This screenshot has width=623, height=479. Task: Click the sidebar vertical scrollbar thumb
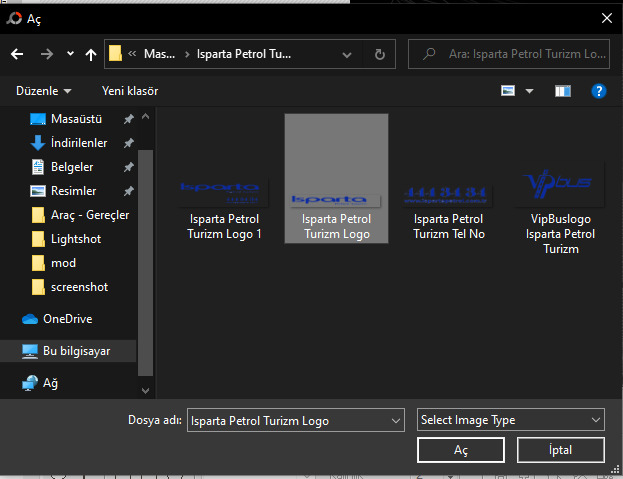pyautogui.click(x=145, y=263)
